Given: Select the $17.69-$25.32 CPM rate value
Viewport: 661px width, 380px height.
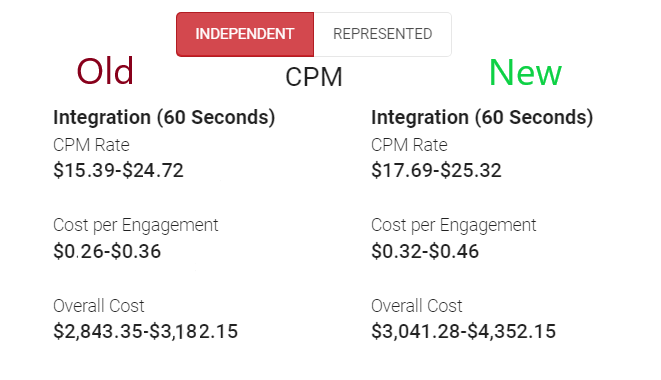Looking at the screenshot, I should click(x=436, y=170).
